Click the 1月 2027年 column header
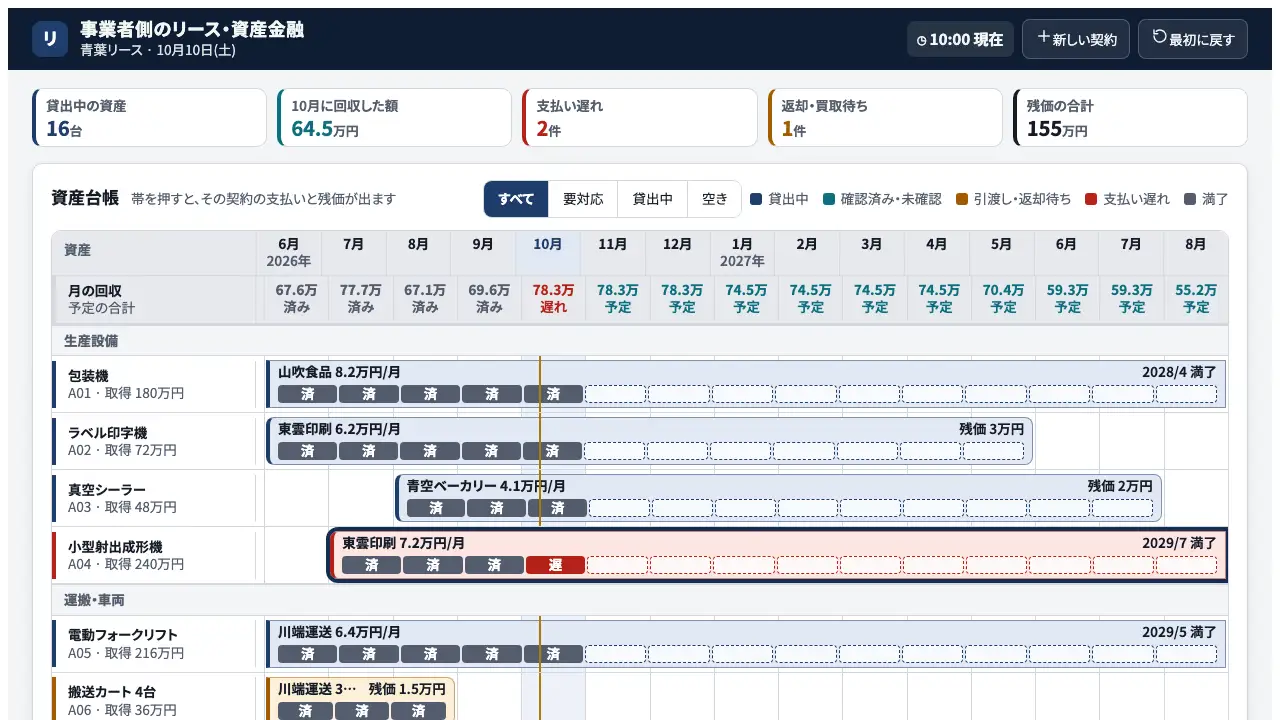 742,253
